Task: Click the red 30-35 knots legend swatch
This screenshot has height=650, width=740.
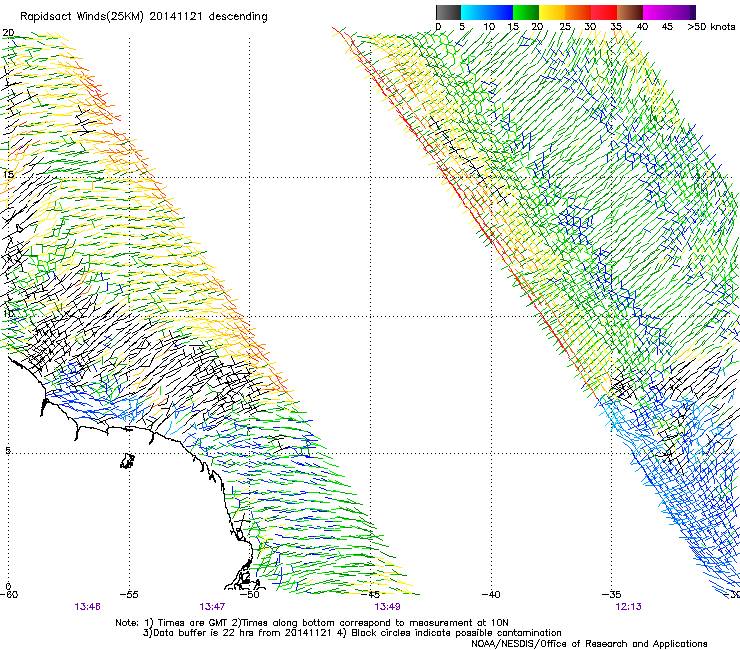Action: tap(604, 12)
